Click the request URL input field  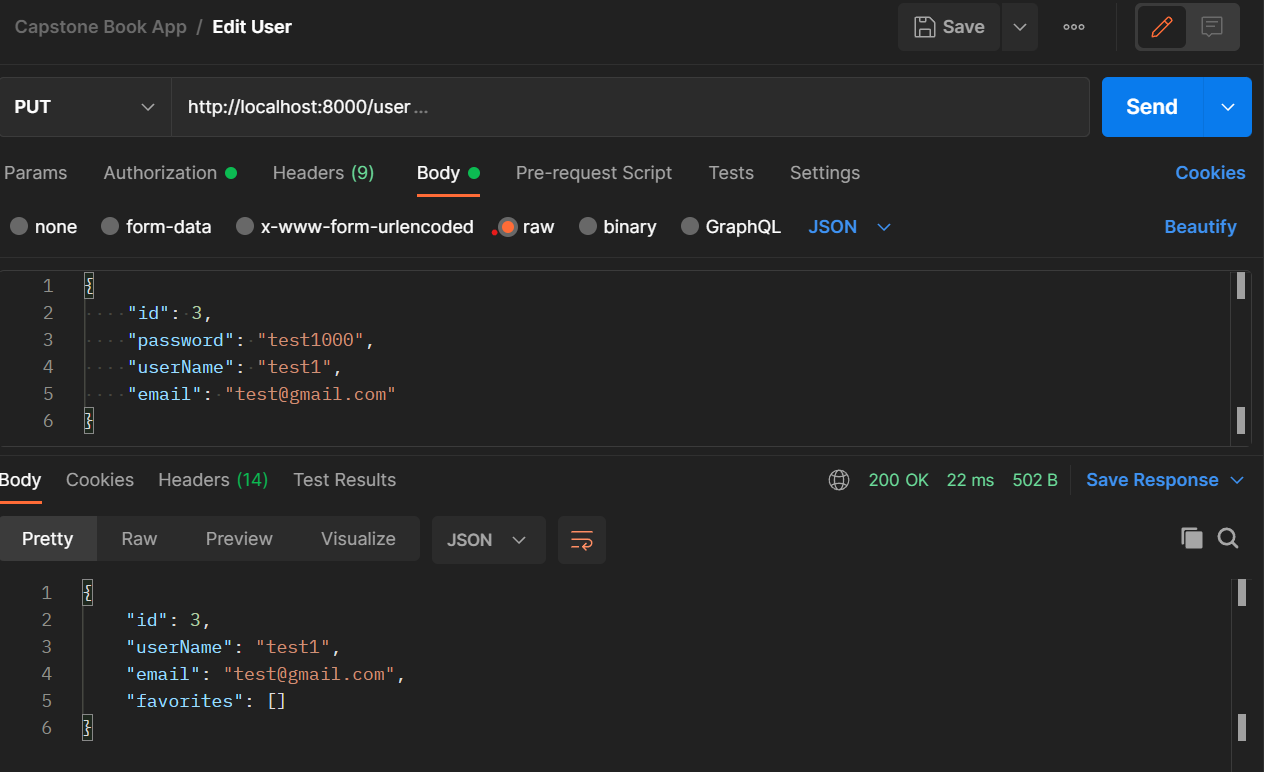pyautogui.click(x=630, y=107)
